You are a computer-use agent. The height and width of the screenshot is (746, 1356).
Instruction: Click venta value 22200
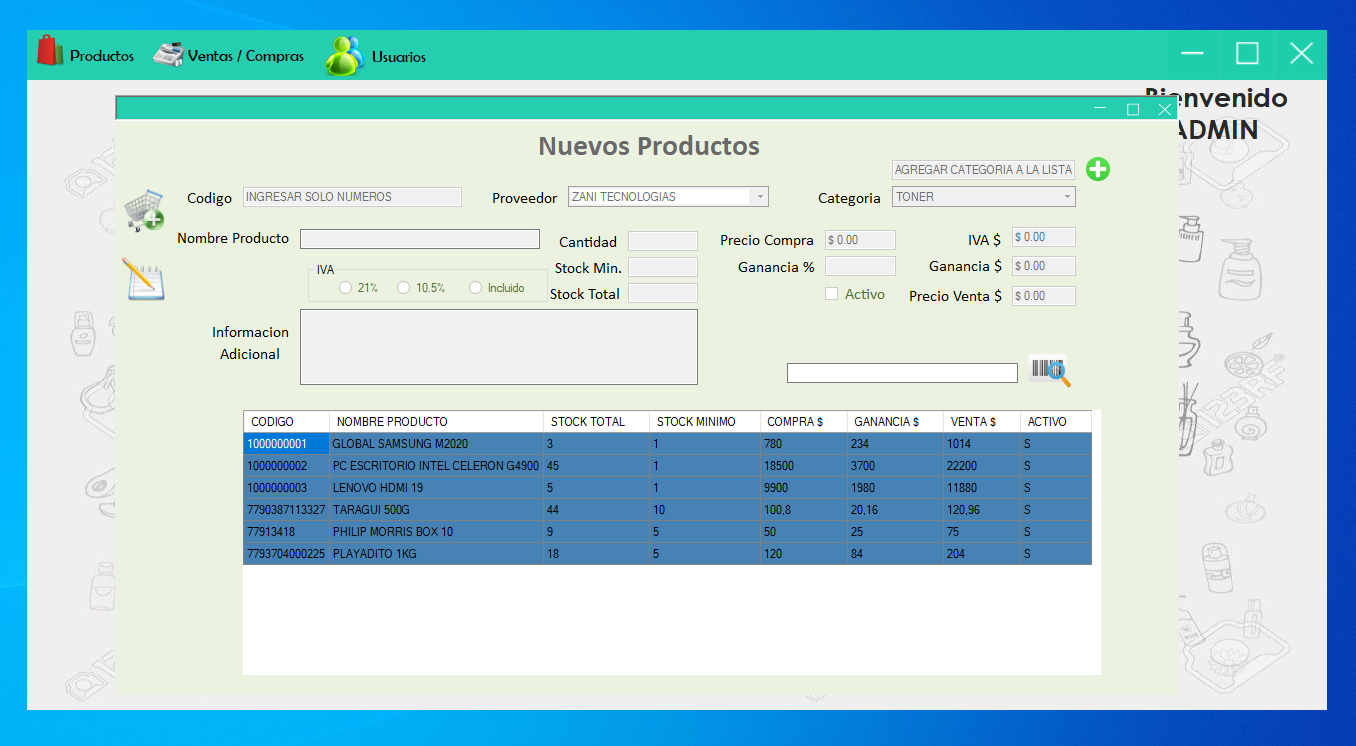pyautogui.click(x=982, y=466)
